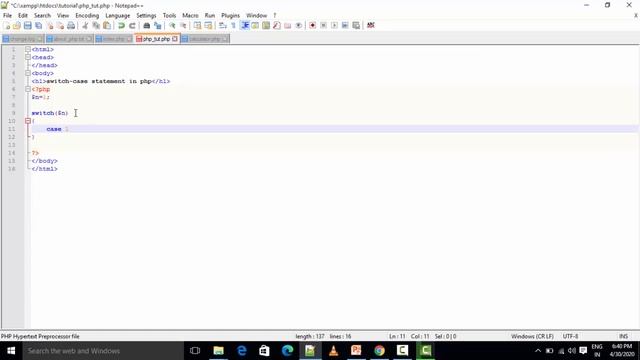Save the current file via toolbar

[x=28, y=25]
